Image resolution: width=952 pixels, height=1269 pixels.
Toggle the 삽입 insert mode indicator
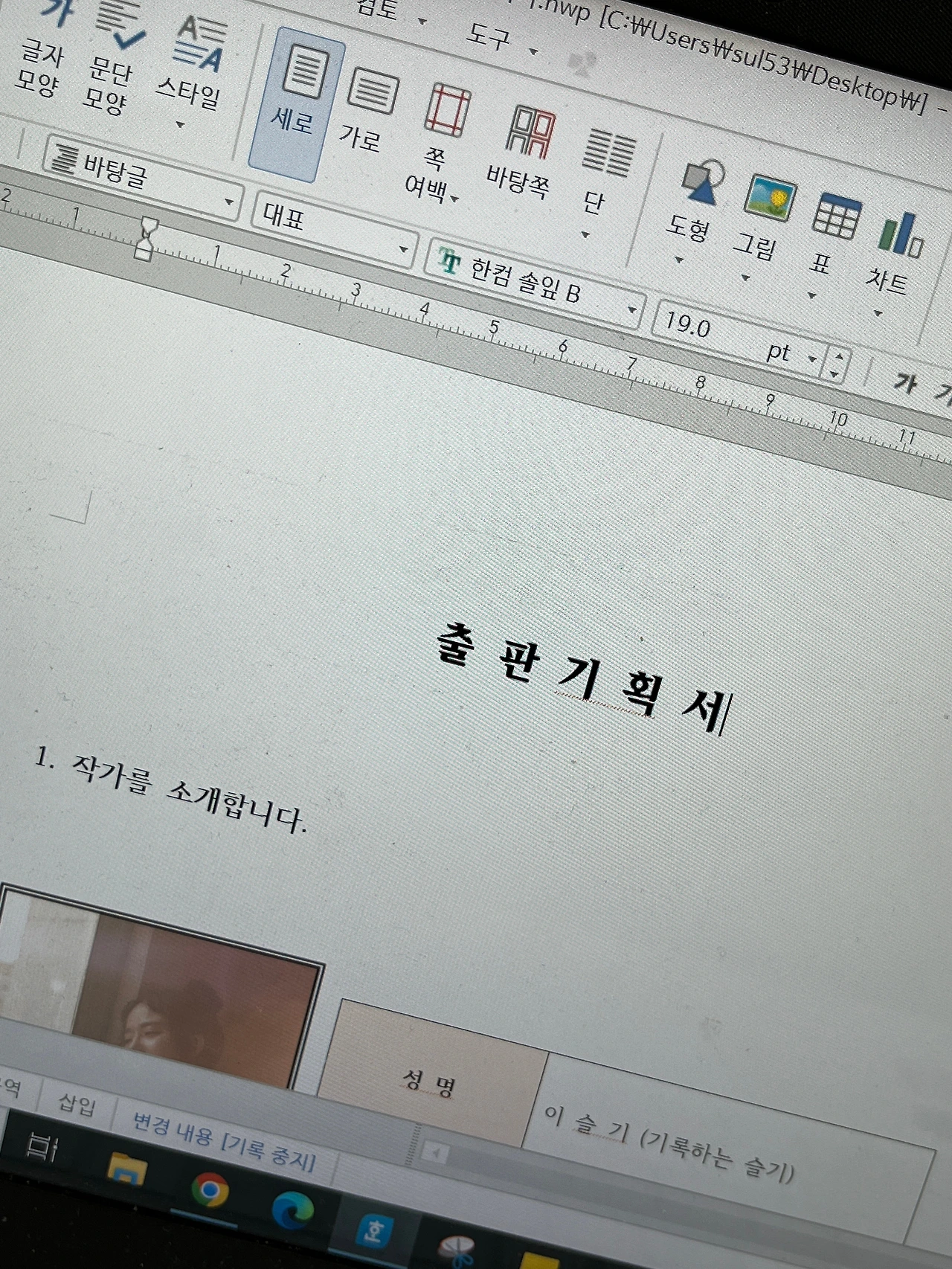point(76,1104)
